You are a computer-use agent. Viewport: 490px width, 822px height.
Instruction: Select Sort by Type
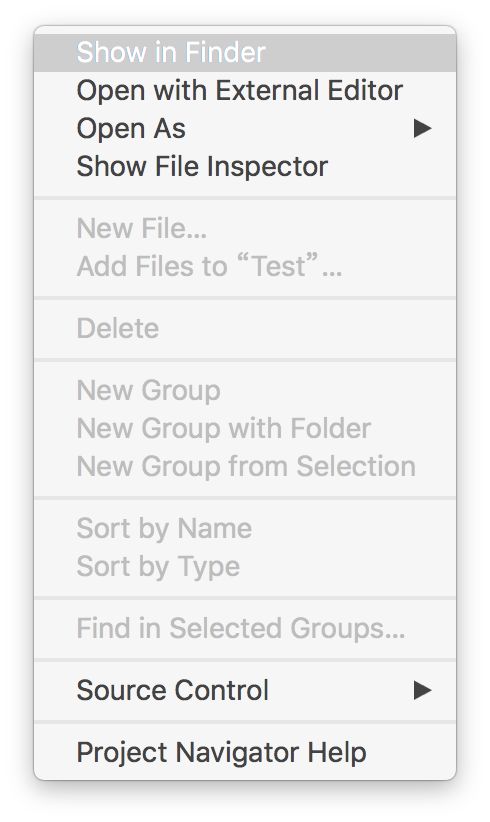[245, 566]
